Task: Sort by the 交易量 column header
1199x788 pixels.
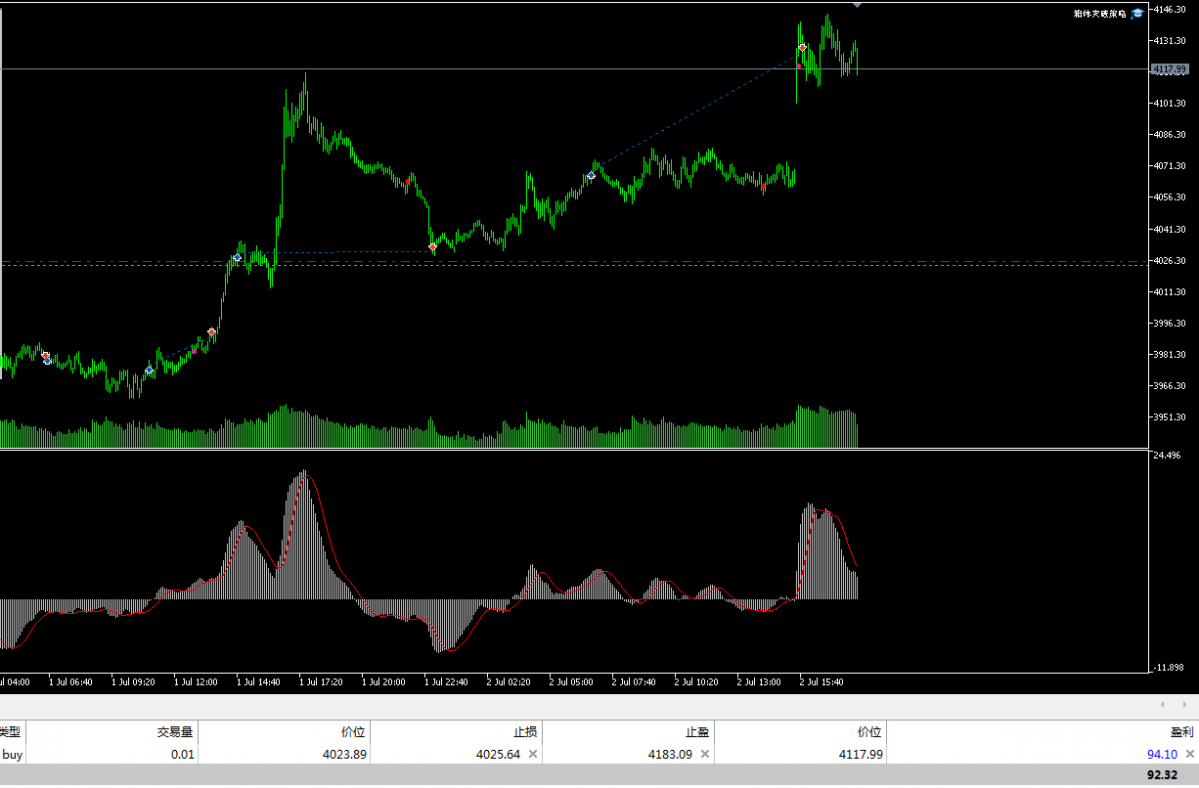Action: point(175,732)
